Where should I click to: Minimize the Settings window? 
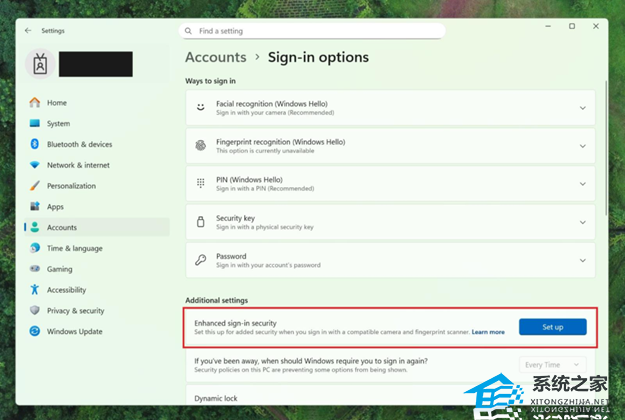click(x=548, y=26)
